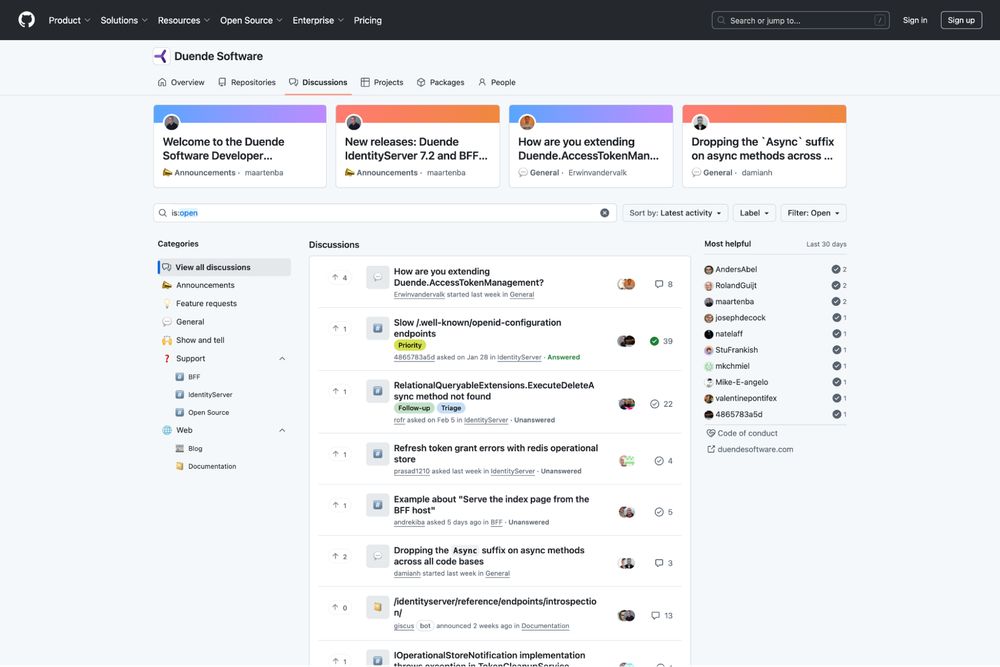Screen dimensions: 1000x667
Task: Open the Filter: Open dropdown
Action: coord(813,213)
